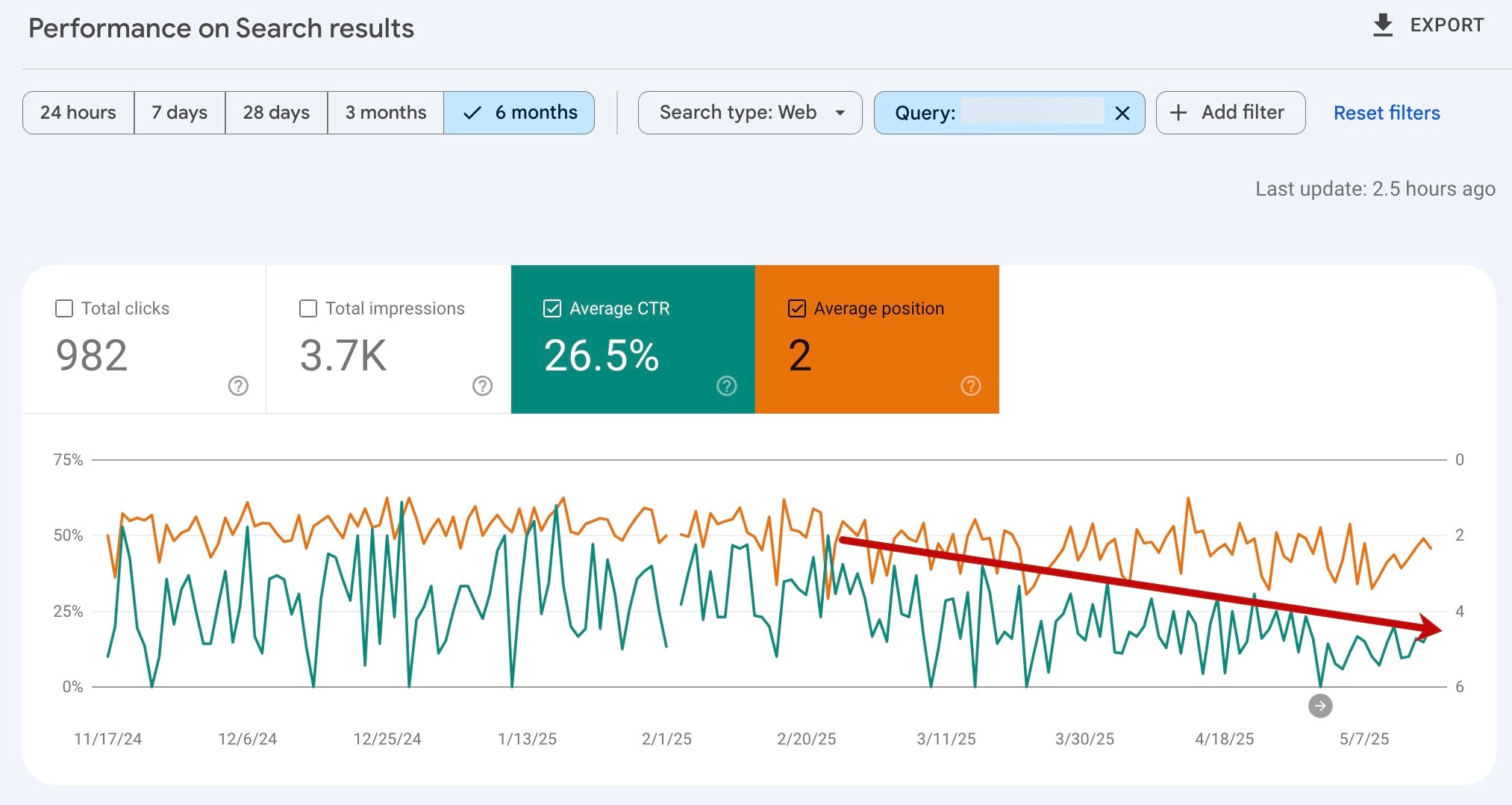
Task: Select the 24 hours date range
Action: tap(78, 113)
